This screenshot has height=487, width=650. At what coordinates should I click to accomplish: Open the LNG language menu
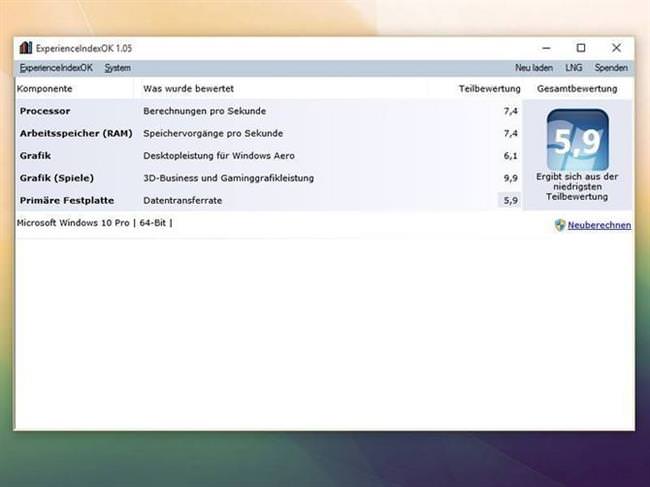(x=574, y=68)
